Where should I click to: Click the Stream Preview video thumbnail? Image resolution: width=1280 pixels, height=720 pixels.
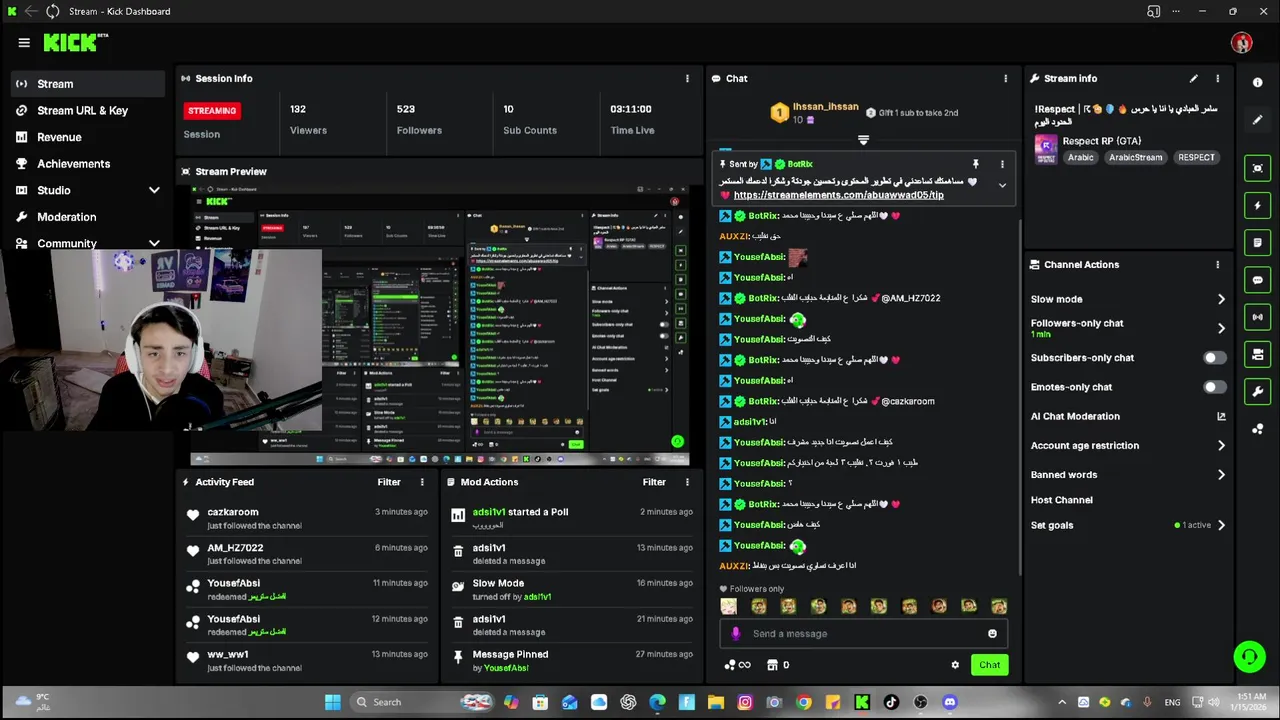[440, 325]
